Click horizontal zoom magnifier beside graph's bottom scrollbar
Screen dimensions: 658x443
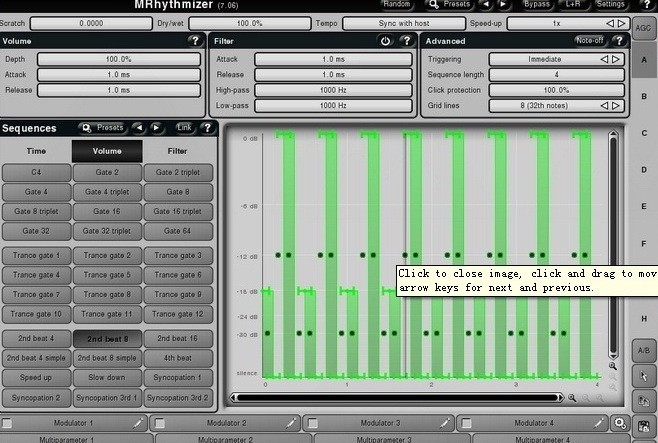572,397
